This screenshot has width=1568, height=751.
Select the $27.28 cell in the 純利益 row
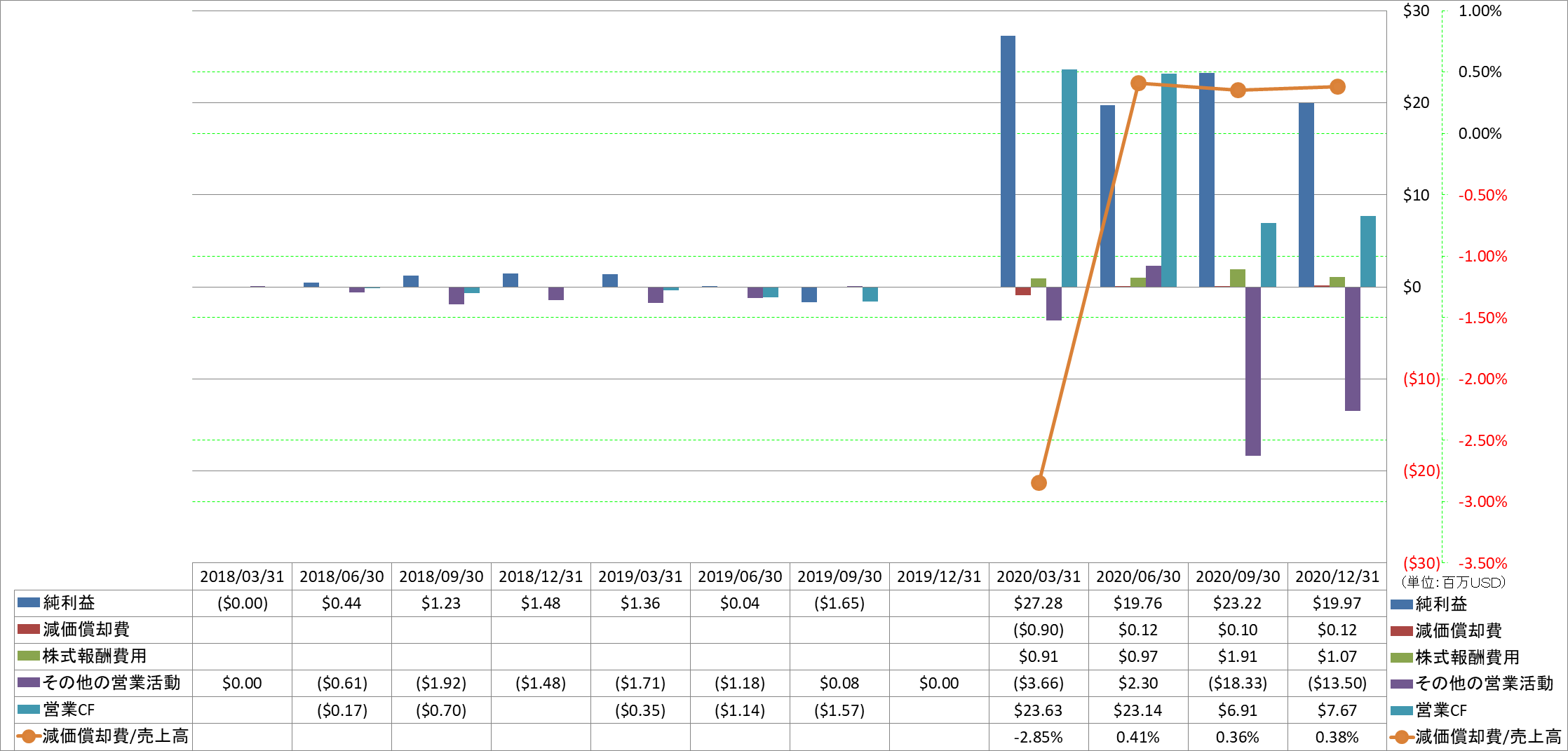1039,603
